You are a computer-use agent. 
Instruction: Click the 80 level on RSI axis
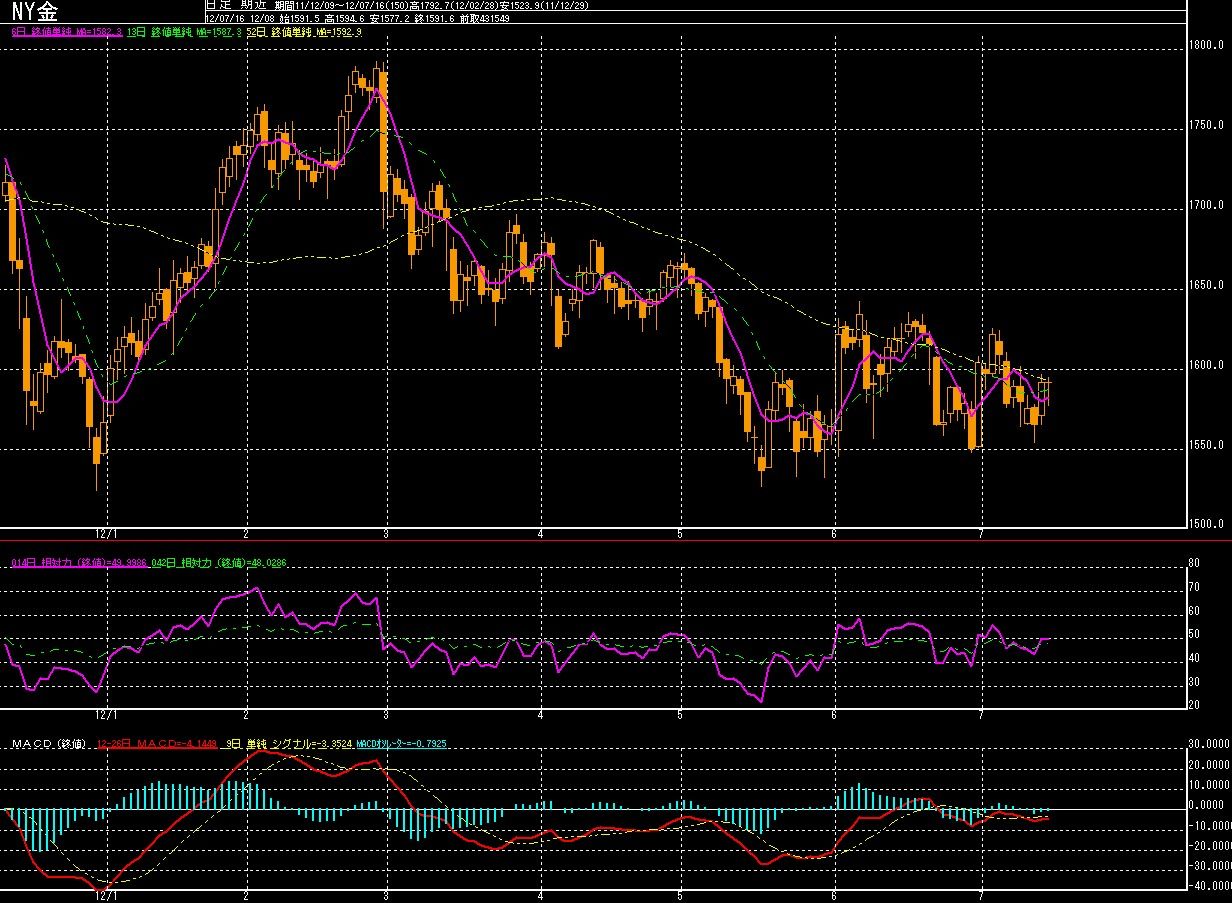[x=1193, y=562]
